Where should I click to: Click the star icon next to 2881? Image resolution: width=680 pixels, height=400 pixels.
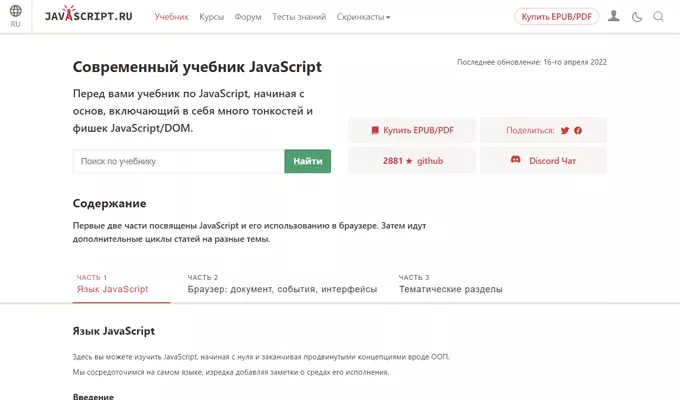pyautogui.click(x=409, y=161)
